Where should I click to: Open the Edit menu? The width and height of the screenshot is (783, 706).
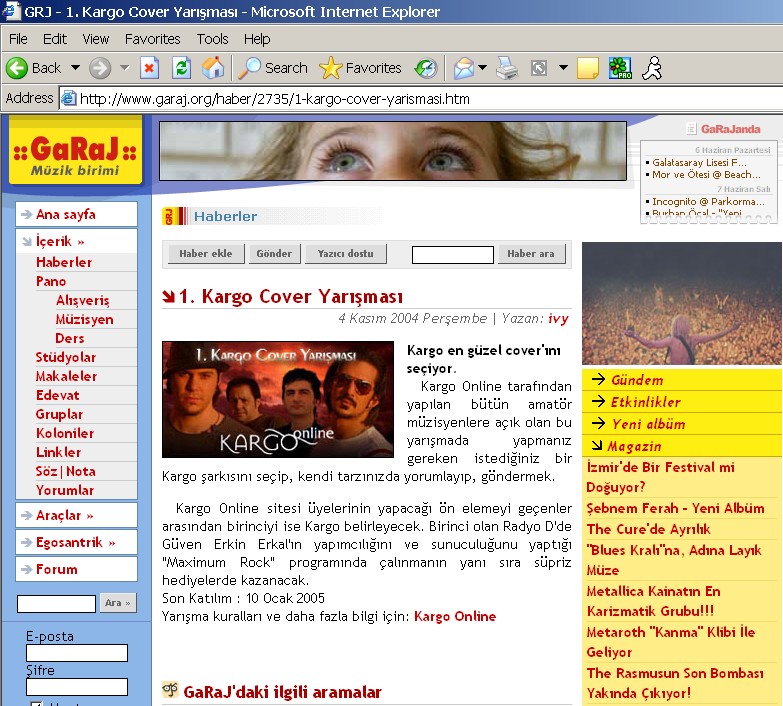click(54, 39)
